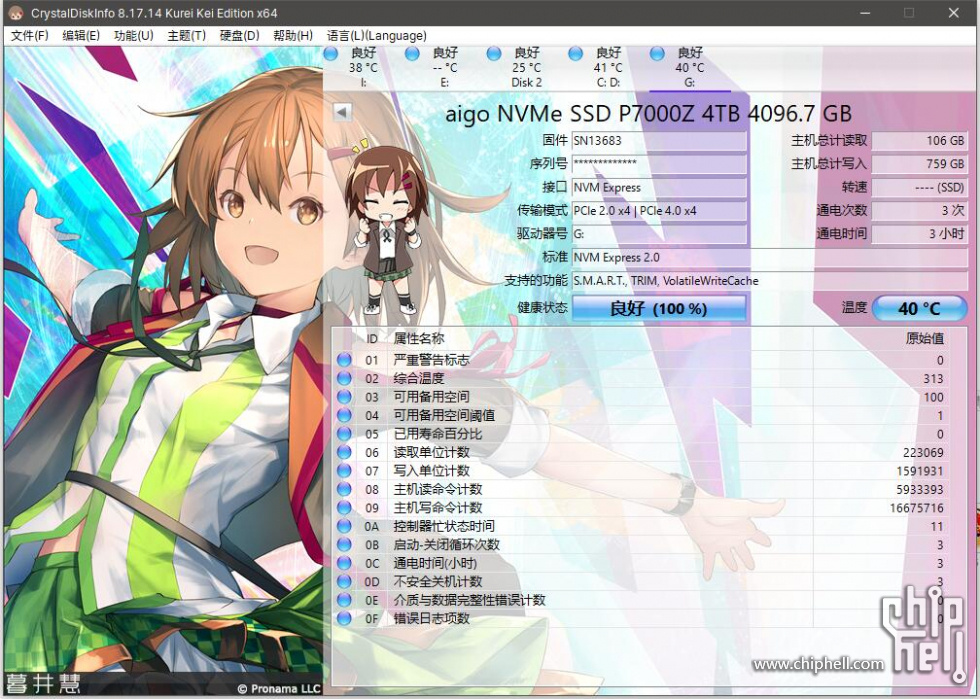
Task: Click status icon for 读取单位计数 row
Action: [x=344, y=452]
